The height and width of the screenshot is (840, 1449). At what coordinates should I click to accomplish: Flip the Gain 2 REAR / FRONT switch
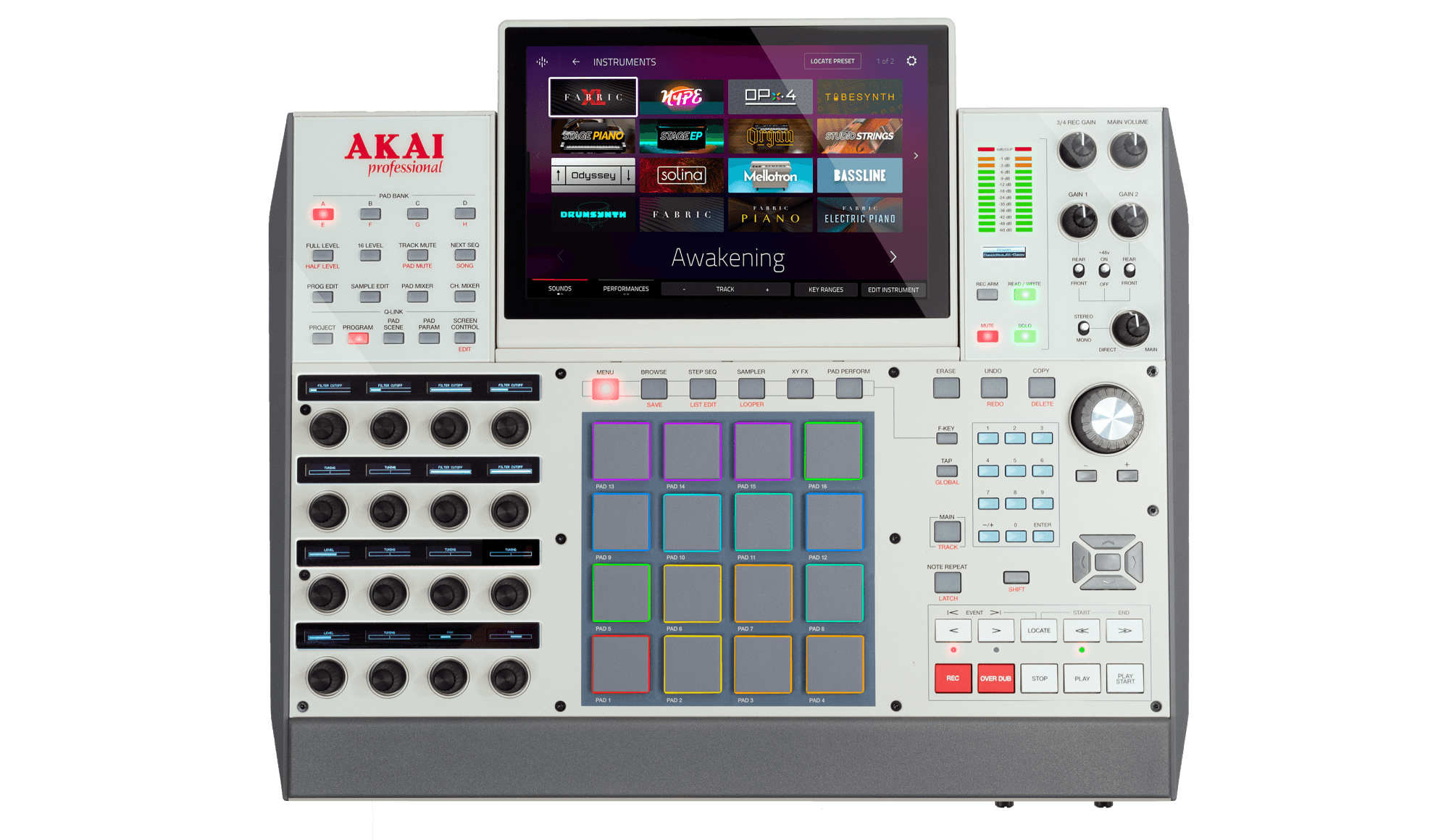1129,270
